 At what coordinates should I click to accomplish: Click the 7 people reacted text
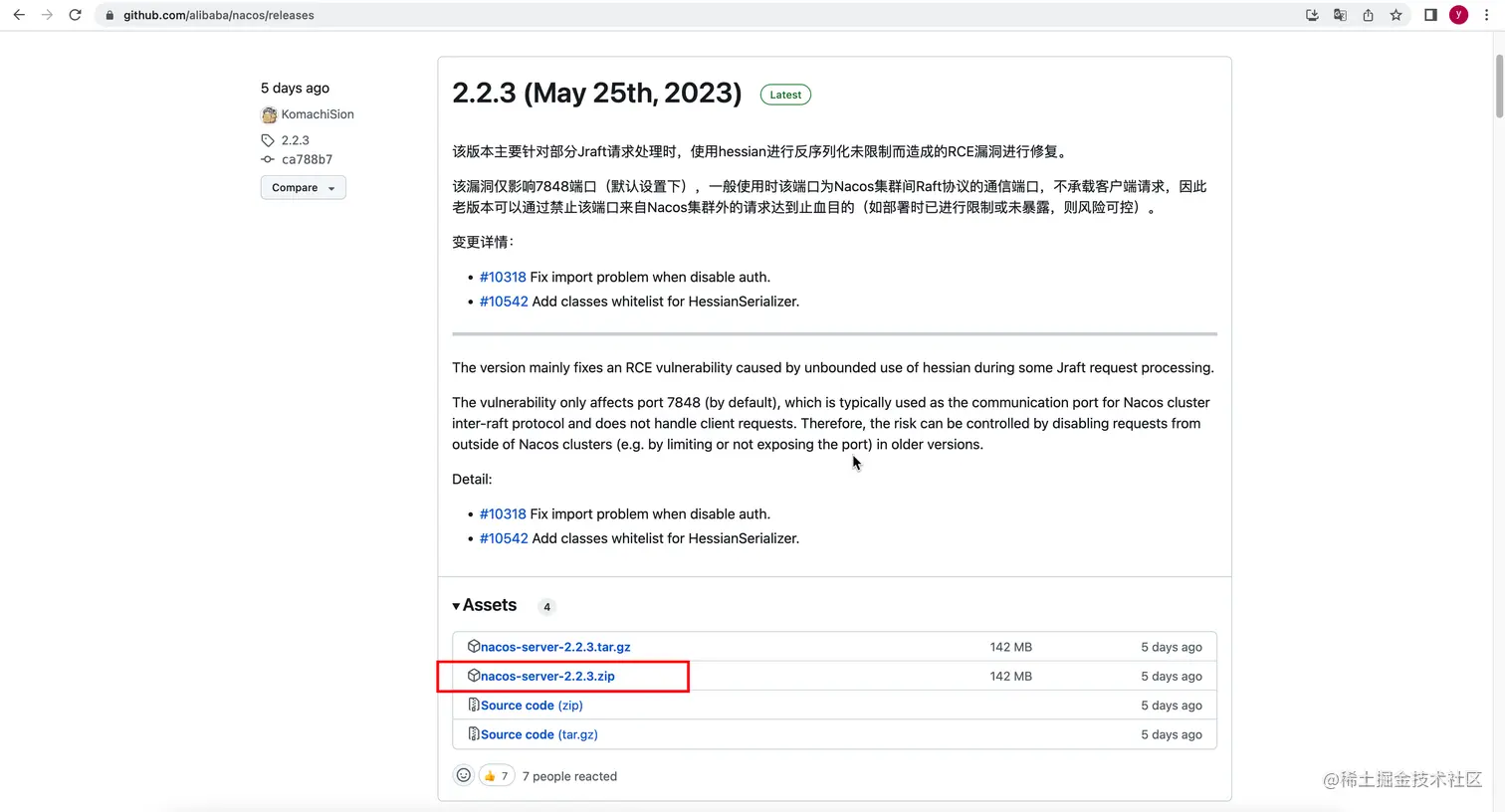[x=569, y=776]
